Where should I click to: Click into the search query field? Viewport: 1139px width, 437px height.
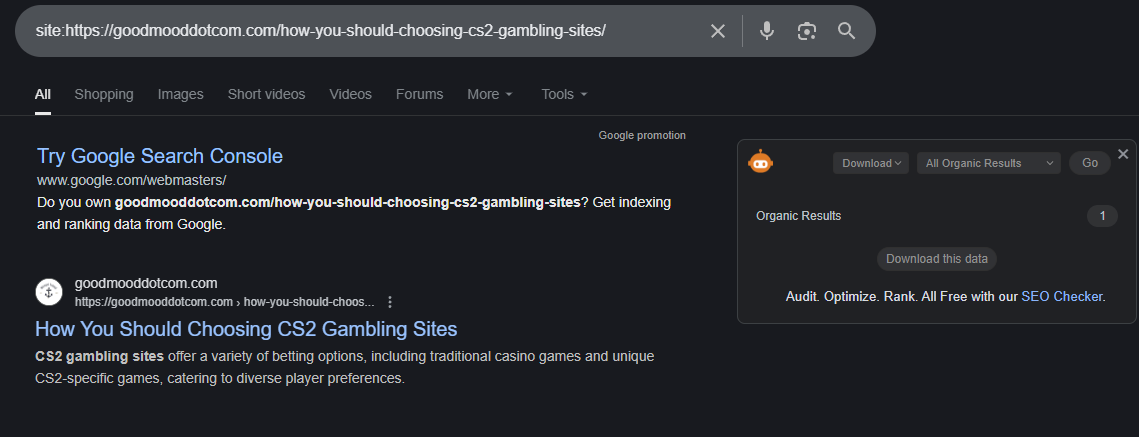[x=360, y=31]
